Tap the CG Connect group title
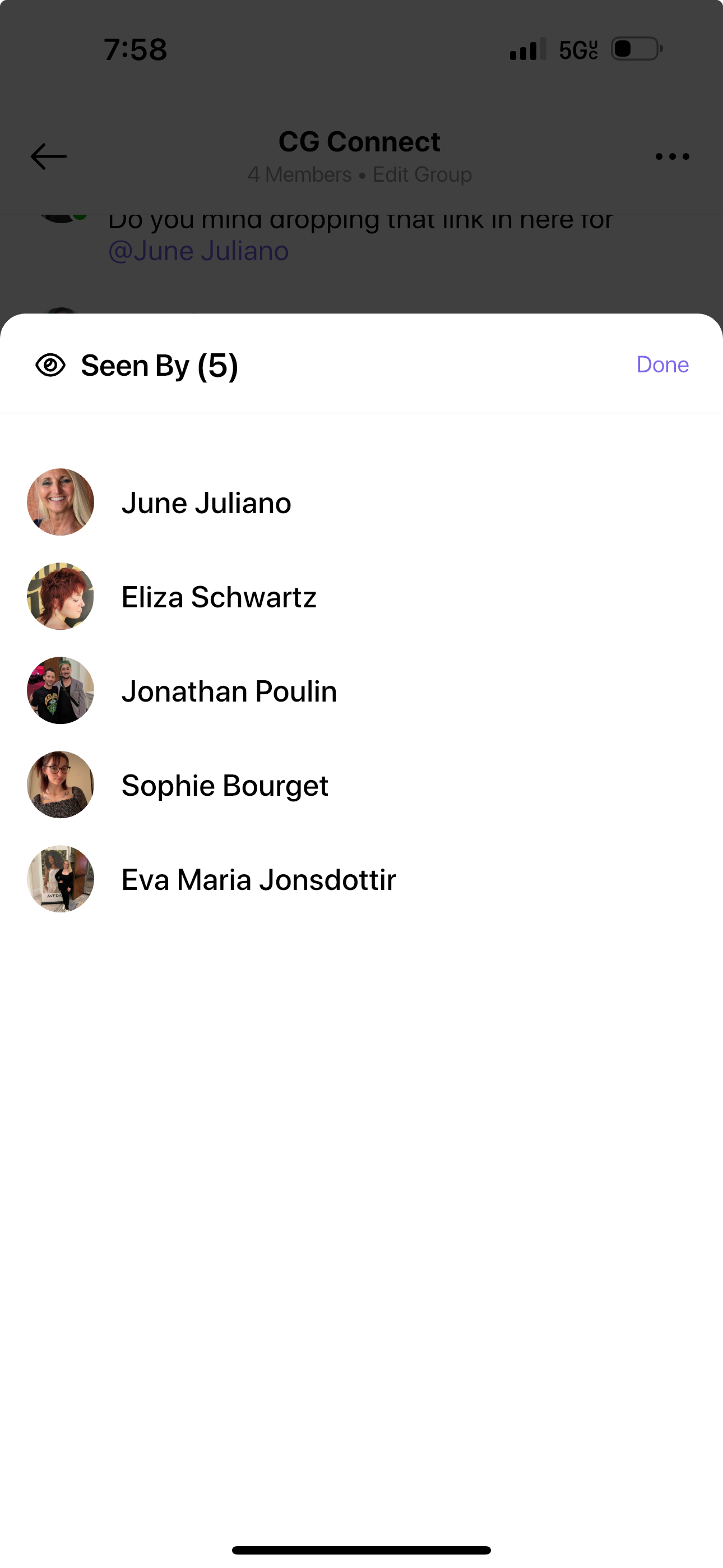This screenshot has width=723, height=1568. (x=359, y=142)
